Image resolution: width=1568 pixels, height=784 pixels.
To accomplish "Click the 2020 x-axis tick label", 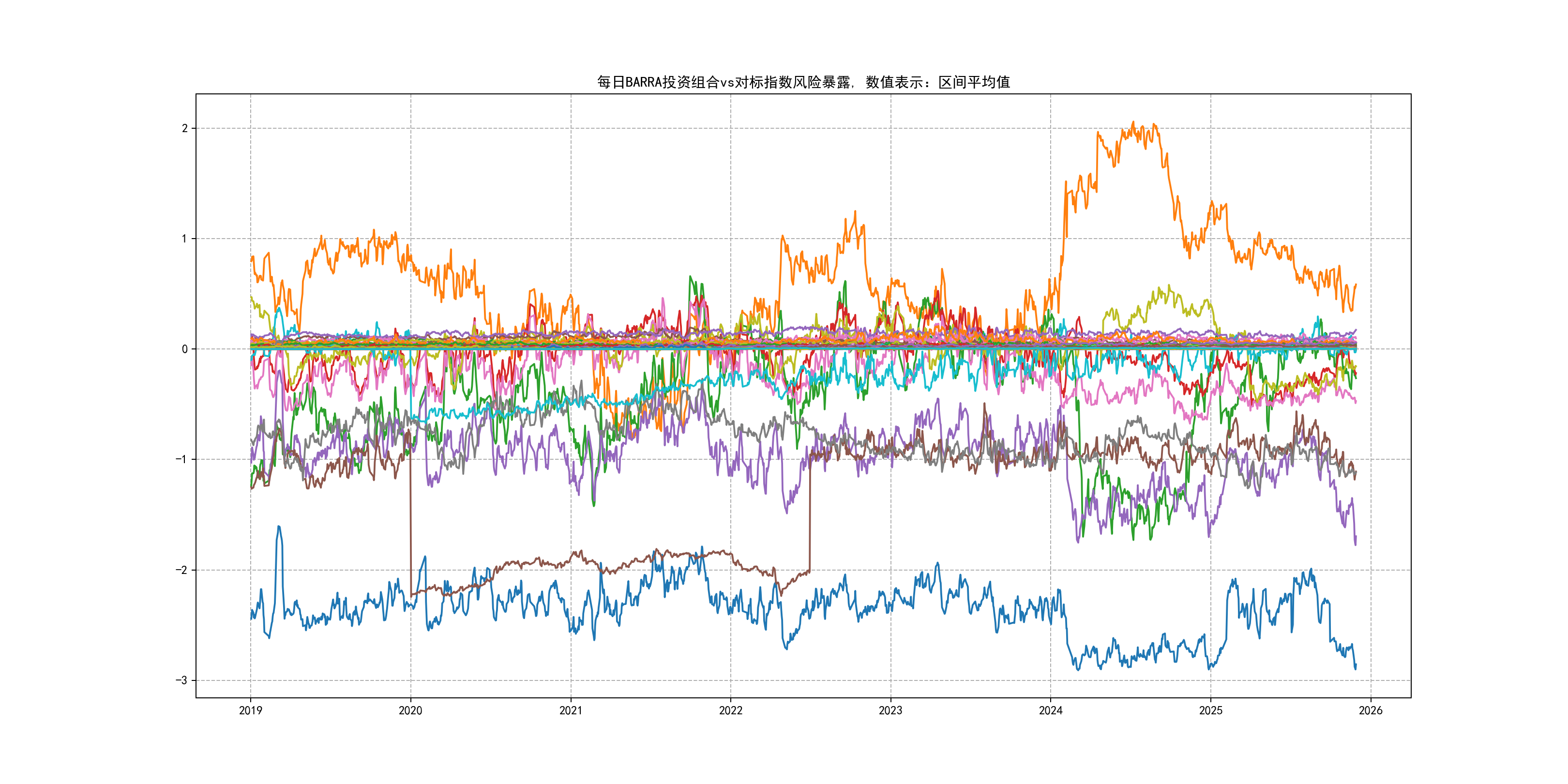I will pos(410,710).
